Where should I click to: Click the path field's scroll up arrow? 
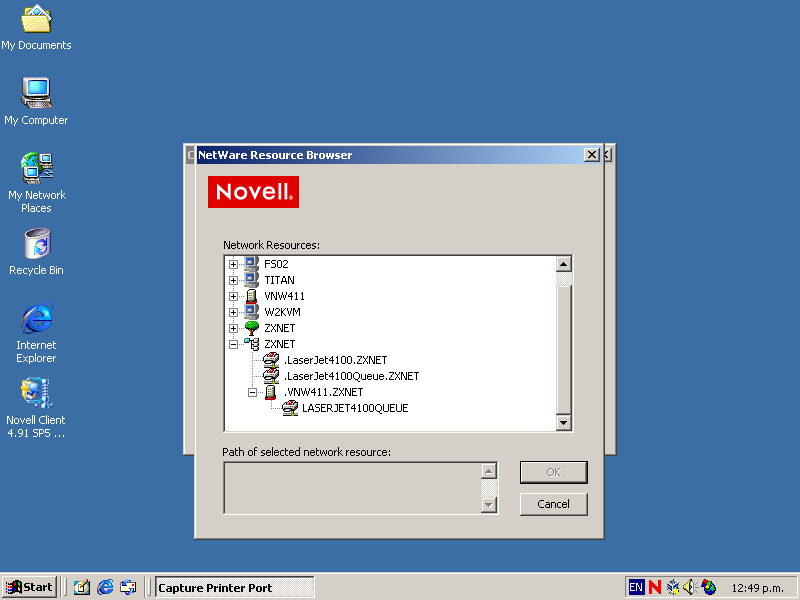click(x=488, y=471)
